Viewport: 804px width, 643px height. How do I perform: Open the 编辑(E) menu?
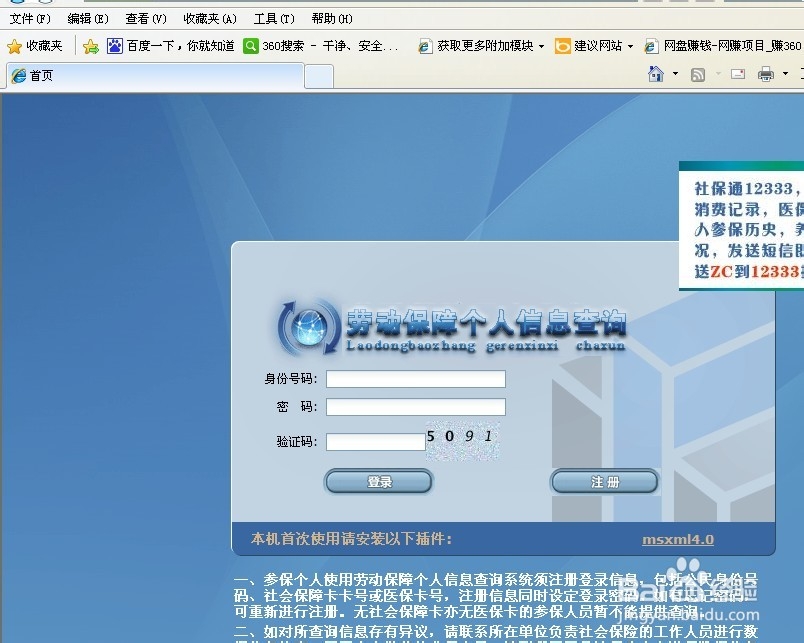tap(88, 19)
